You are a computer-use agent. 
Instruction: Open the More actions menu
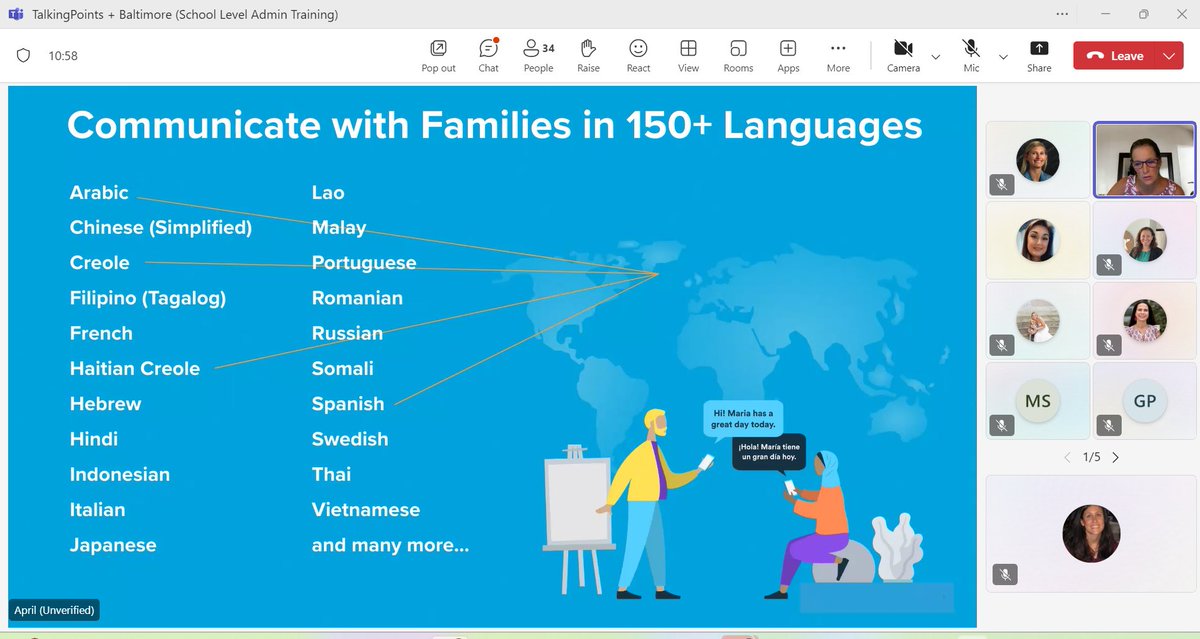[x=838, y=56]
